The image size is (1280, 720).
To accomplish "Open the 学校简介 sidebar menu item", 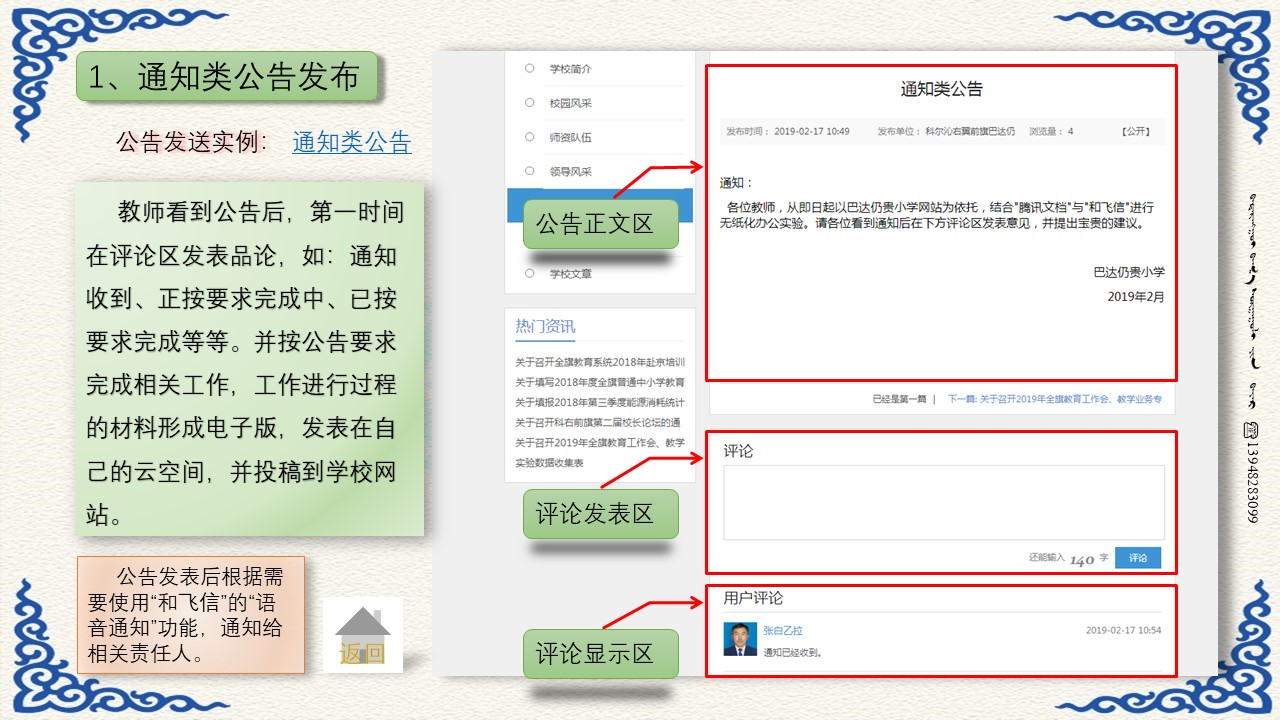I will [570, 69].
